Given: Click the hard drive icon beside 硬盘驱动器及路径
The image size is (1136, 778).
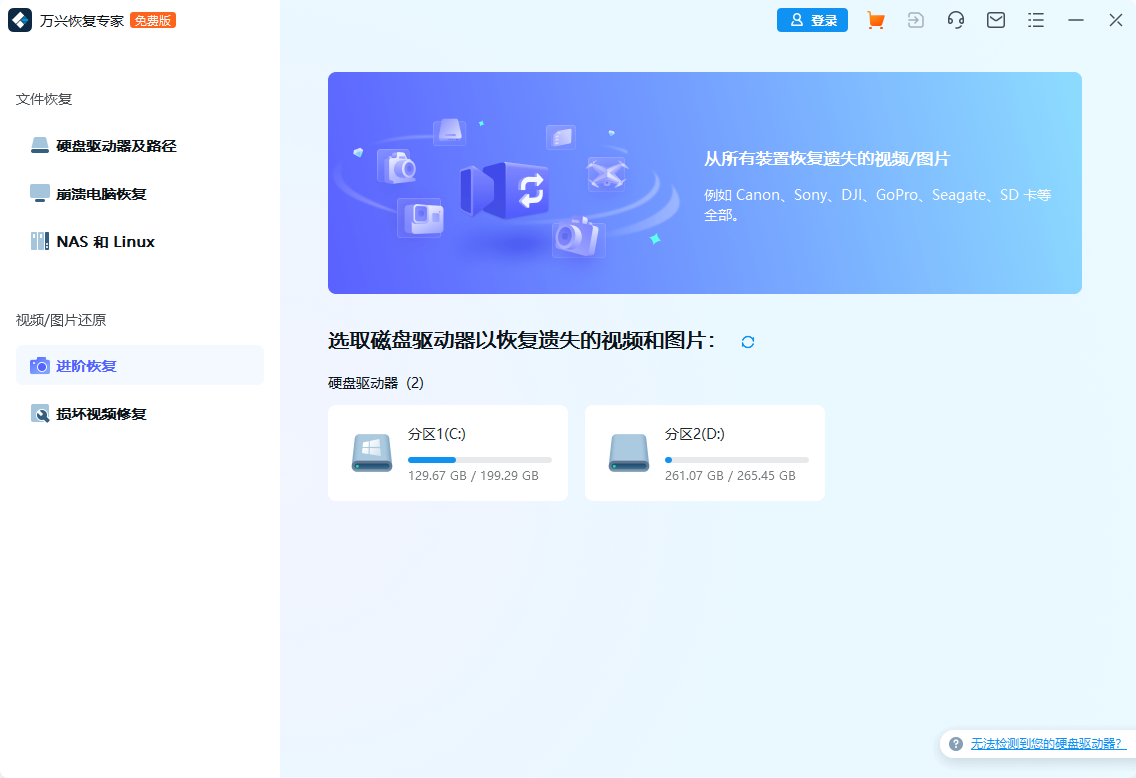Looking at the screenshot, I should 40,146.
